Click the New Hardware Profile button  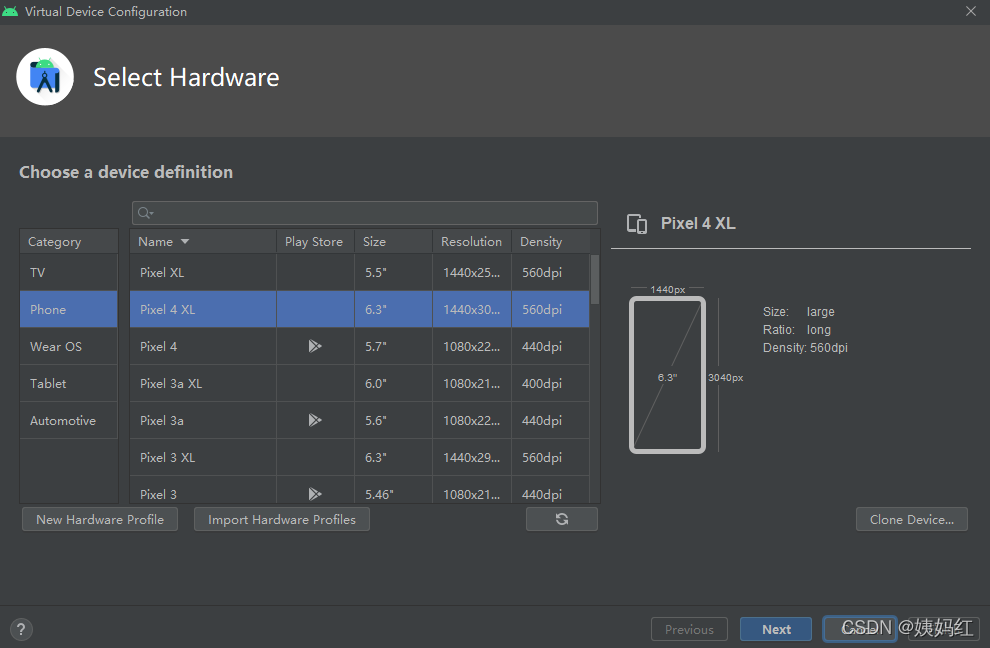click(100, 519)
